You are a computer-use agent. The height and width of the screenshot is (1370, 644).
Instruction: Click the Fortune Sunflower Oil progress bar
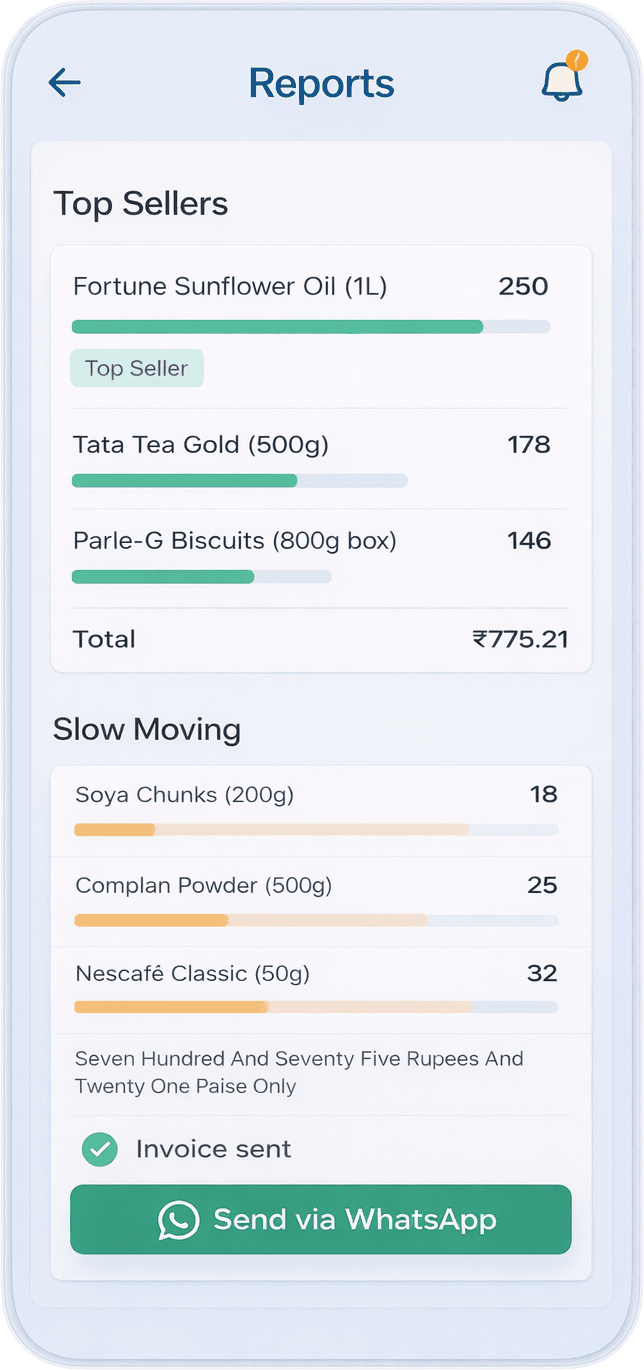click(311, 327)
